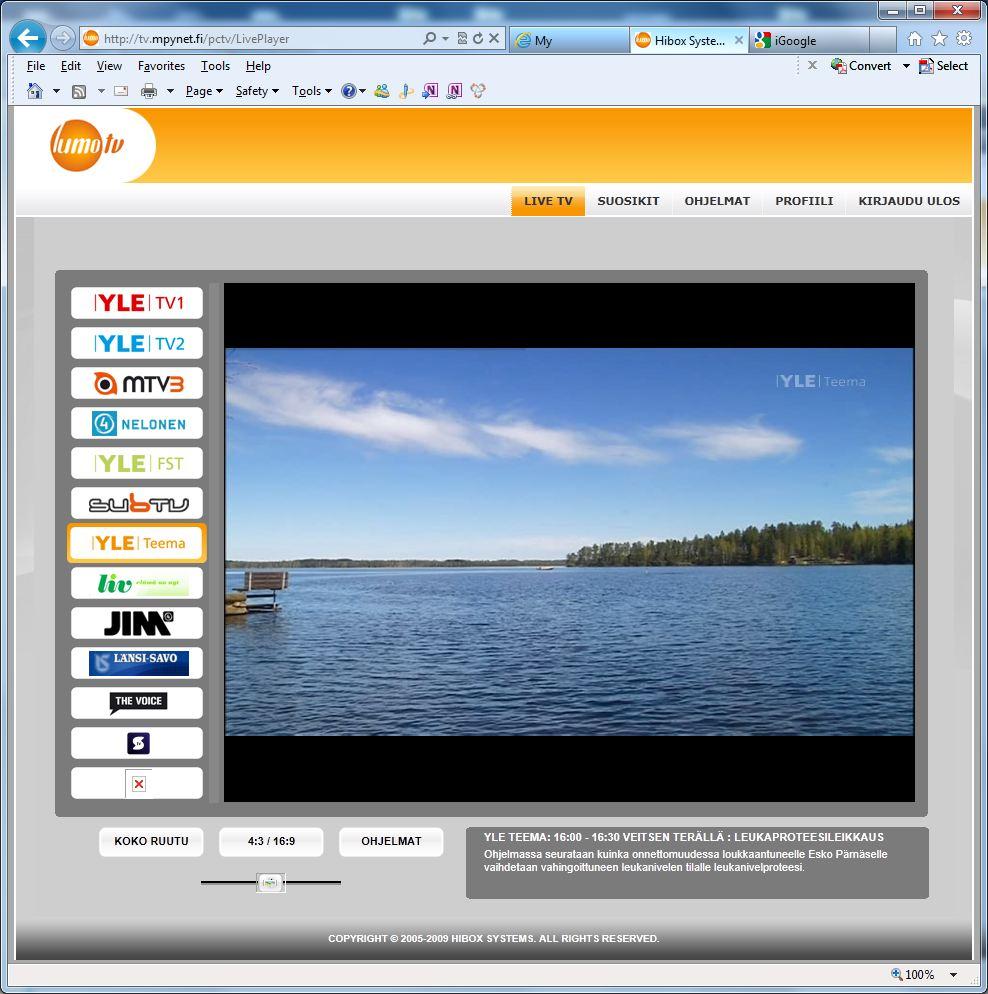This screenshot has width=988, height=994.
Task: Click the Home icon in the command bar
Action: [x=35, y=91]
